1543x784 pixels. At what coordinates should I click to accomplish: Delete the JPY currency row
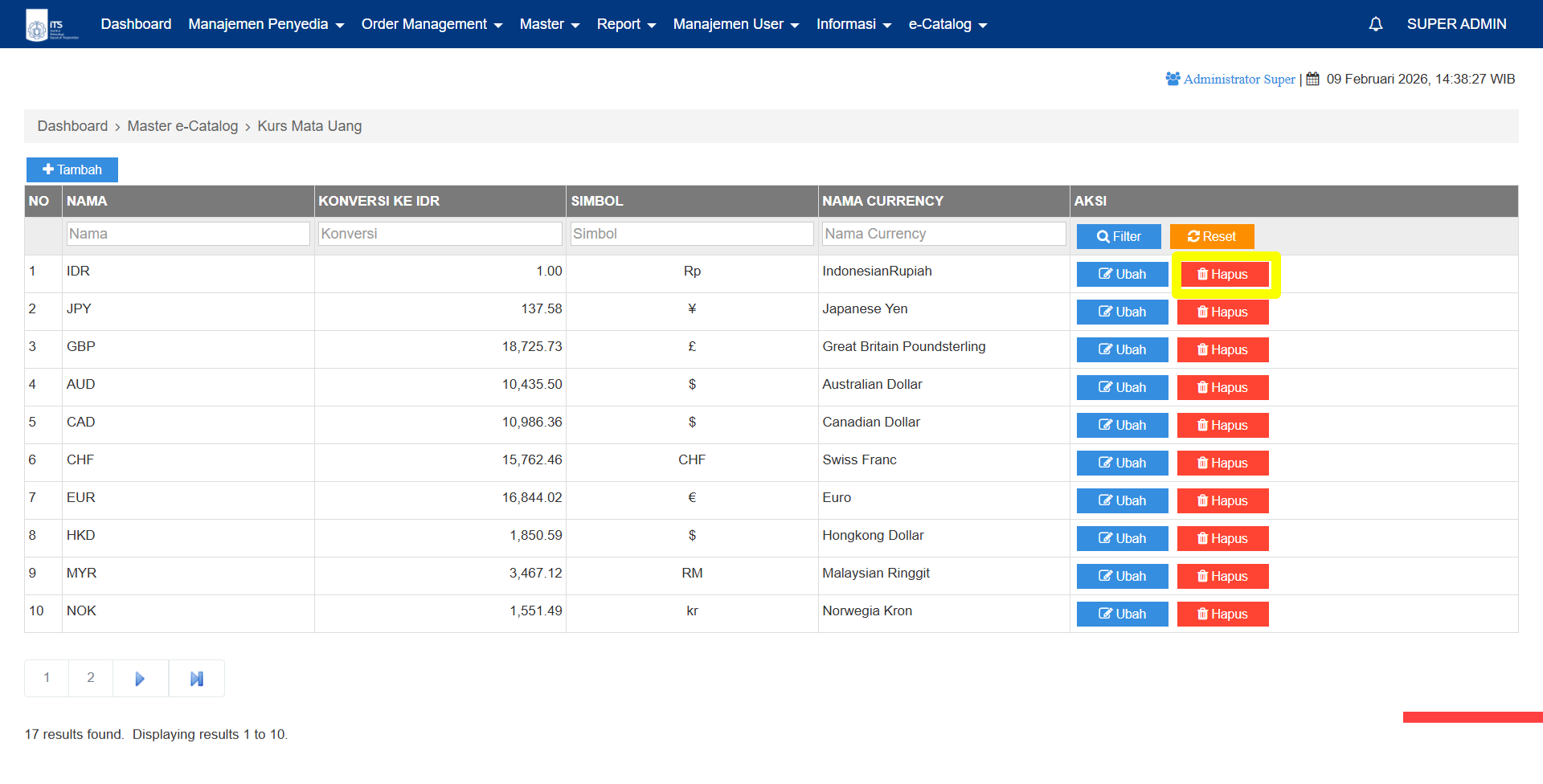click(x=1222, y=312)
